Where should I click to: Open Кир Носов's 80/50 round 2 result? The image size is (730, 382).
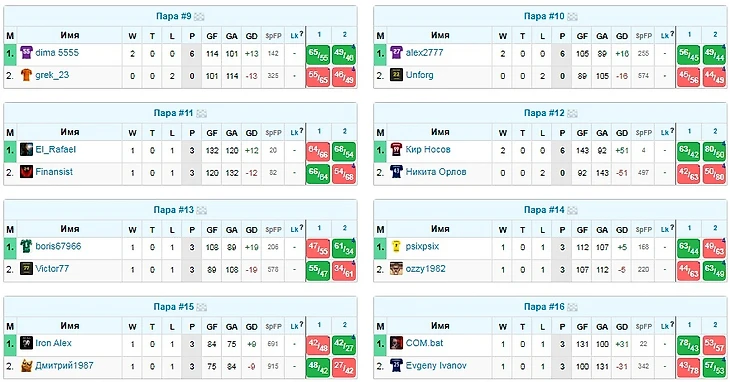(714, 151)
